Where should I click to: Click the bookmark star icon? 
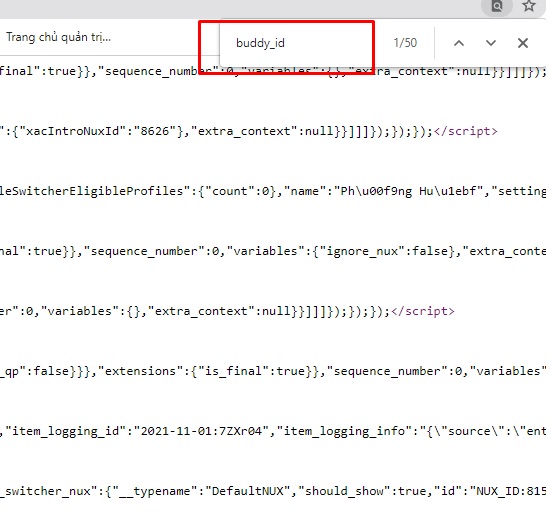click(x=529, y=6)
